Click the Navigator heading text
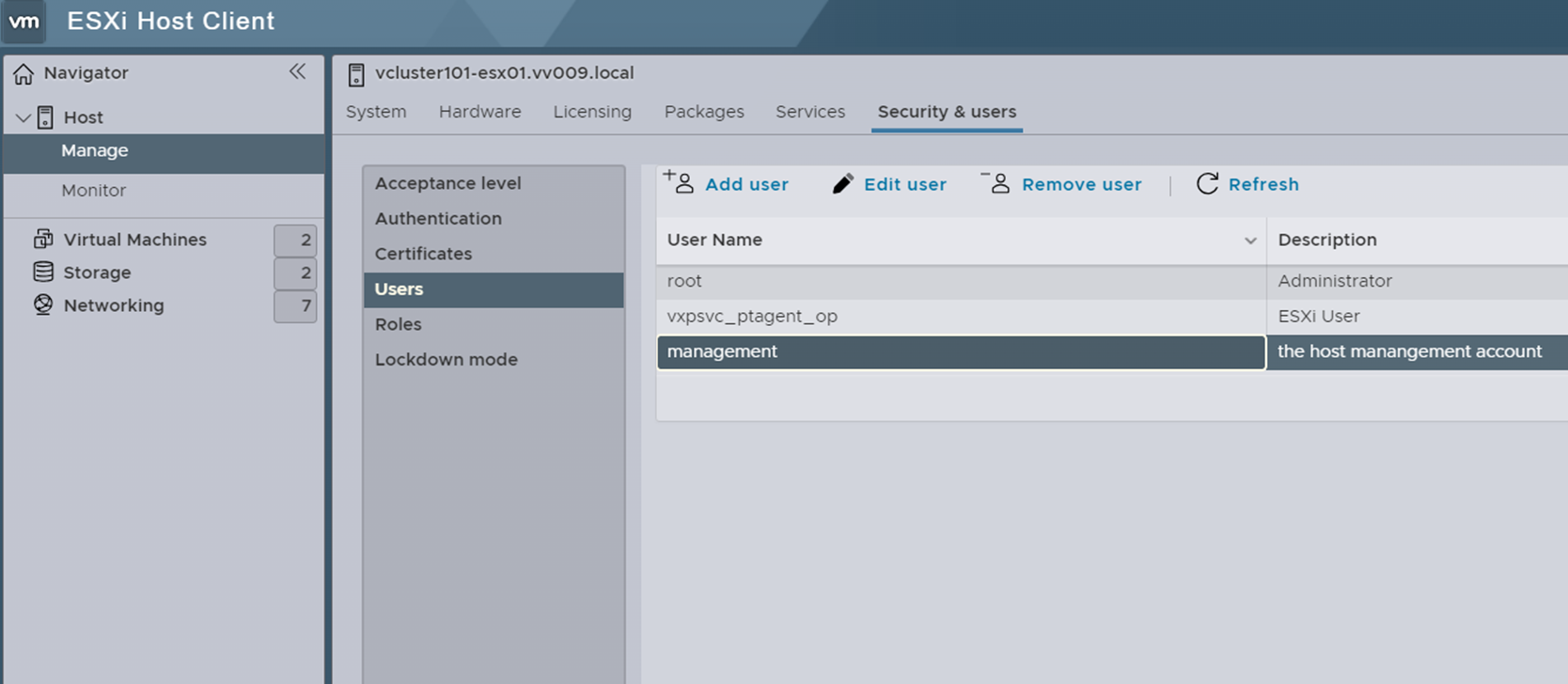The width and height of the screenshot is (1568, 684). [x=86, y=73]
